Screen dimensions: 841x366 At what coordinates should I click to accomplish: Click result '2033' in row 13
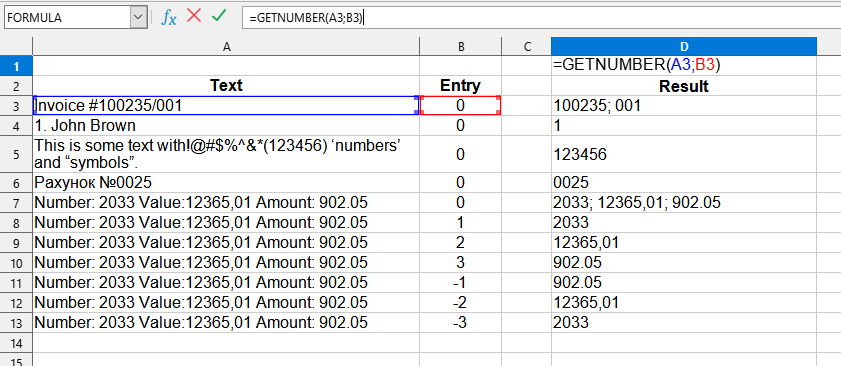click(684, 323)
